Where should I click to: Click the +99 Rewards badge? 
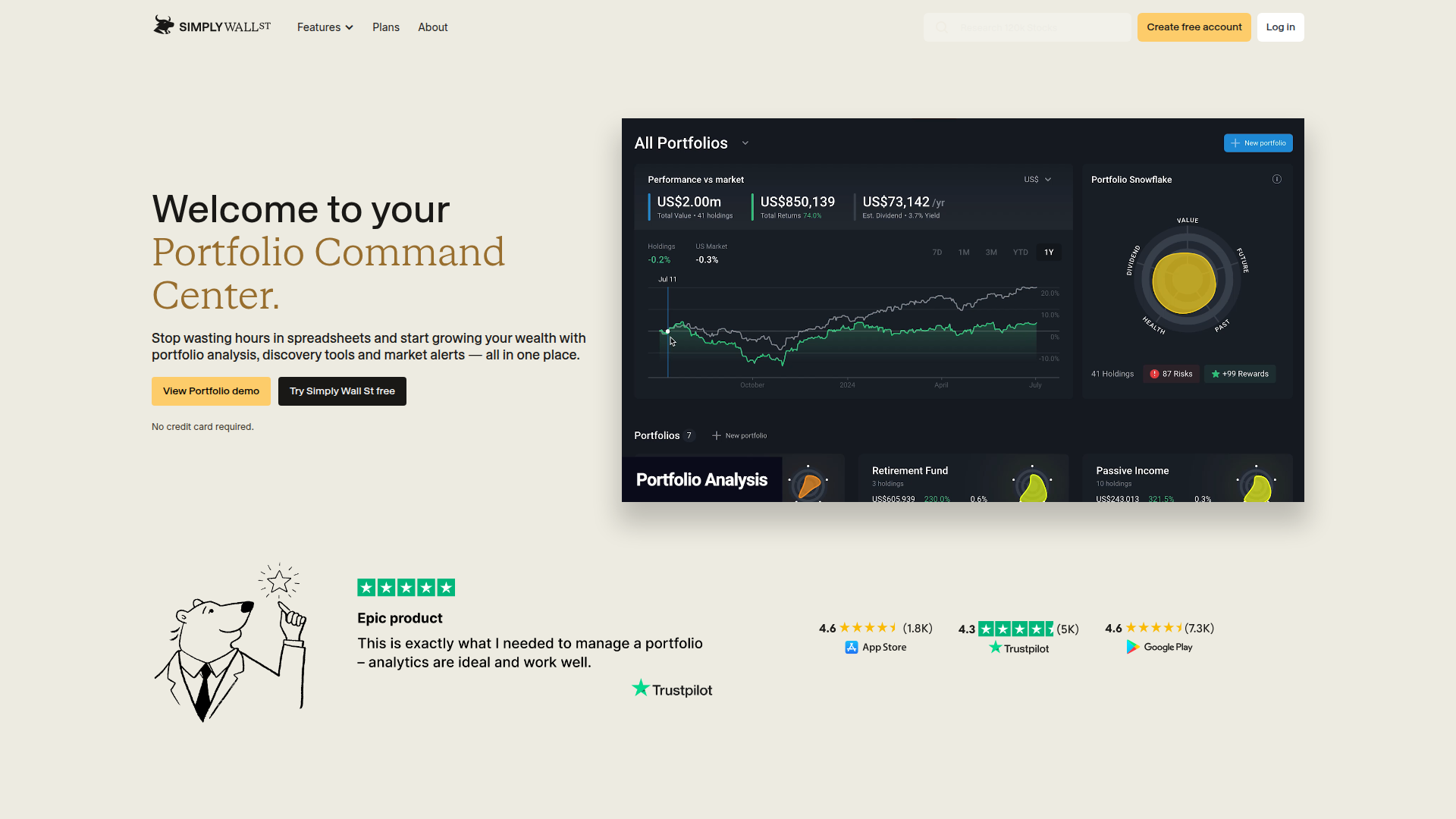point(1240,374)
